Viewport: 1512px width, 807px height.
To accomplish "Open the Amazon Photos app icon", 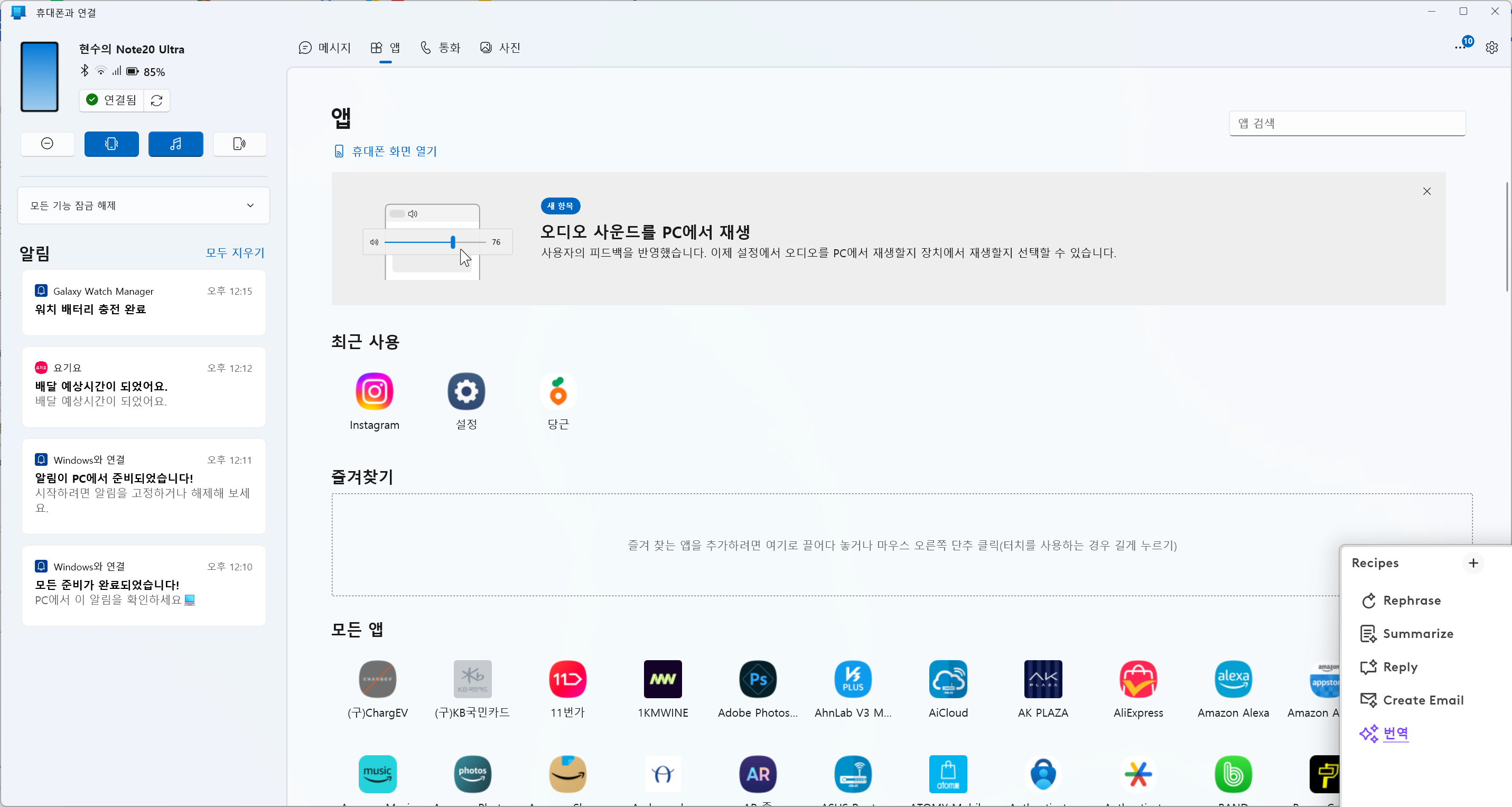I will [x=472, y=774].
